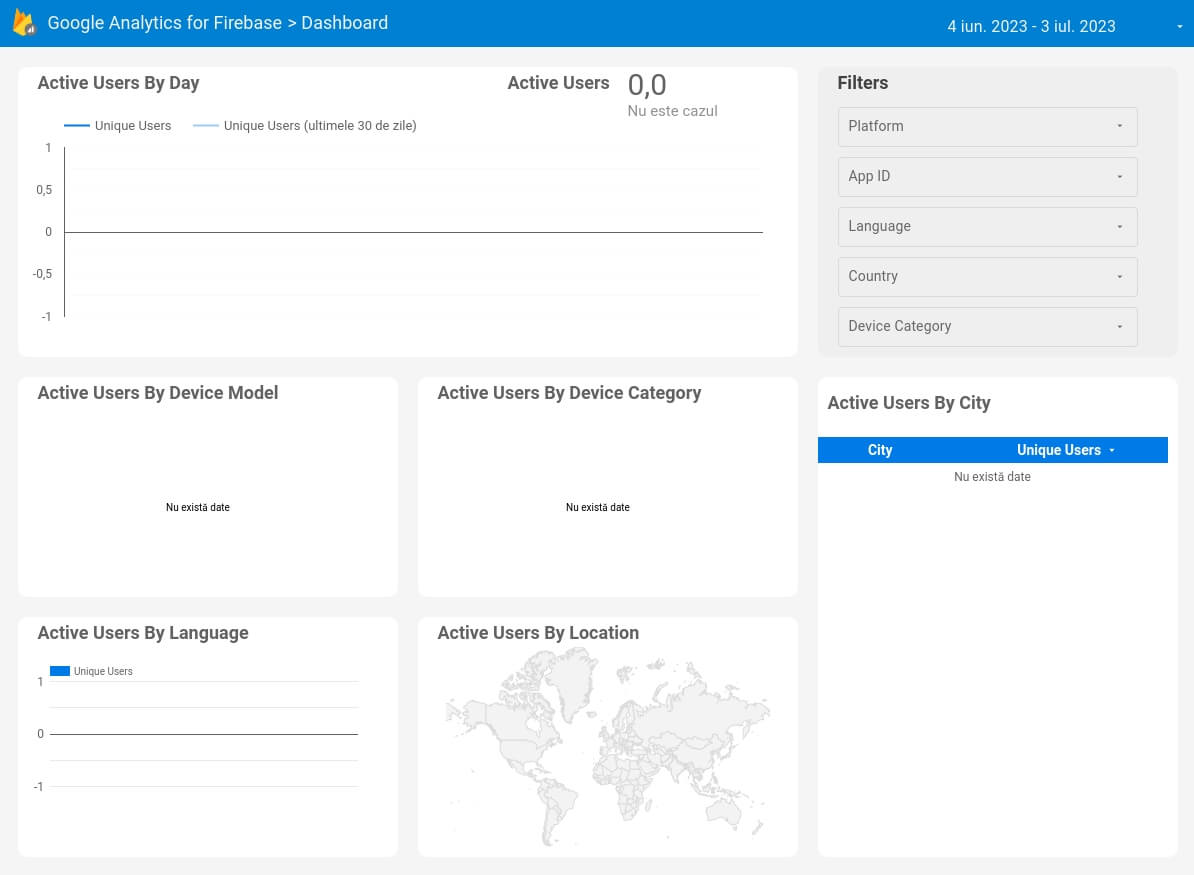The image size is (1194, 875).
Task: Sort by Unique Users column header
Action: tap(1058, 450)
